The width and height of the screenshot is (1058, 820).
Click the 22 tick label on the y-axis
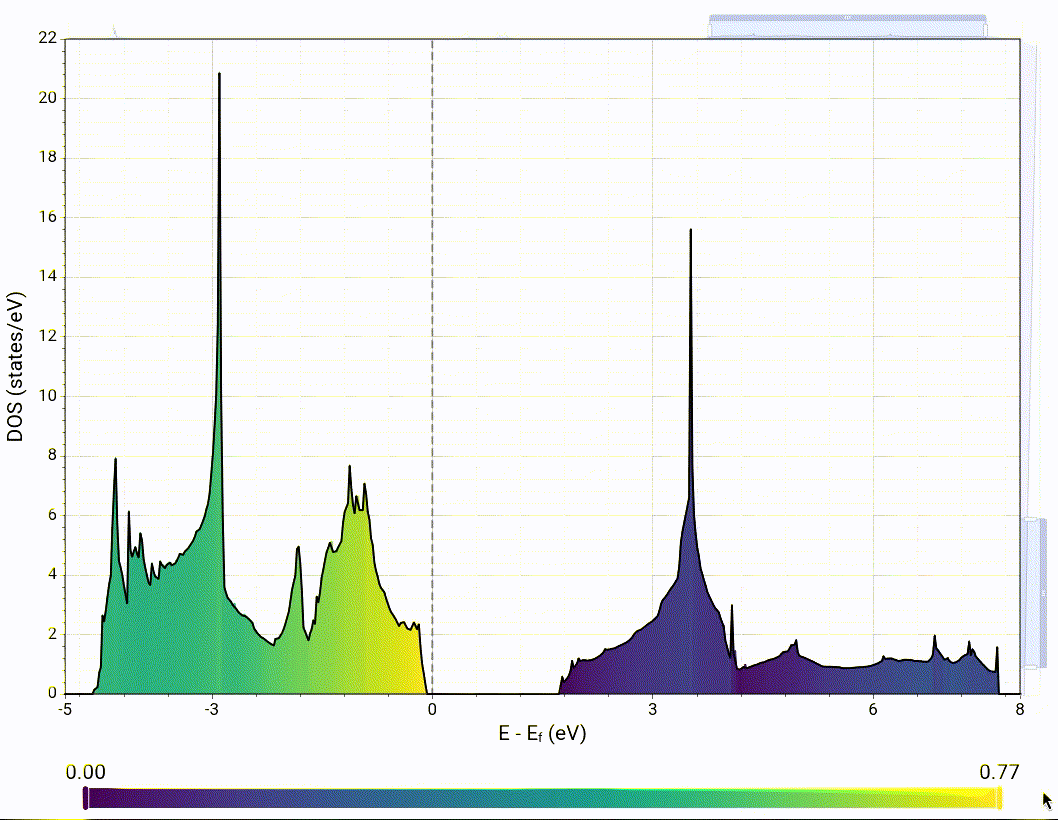[48, 39]
